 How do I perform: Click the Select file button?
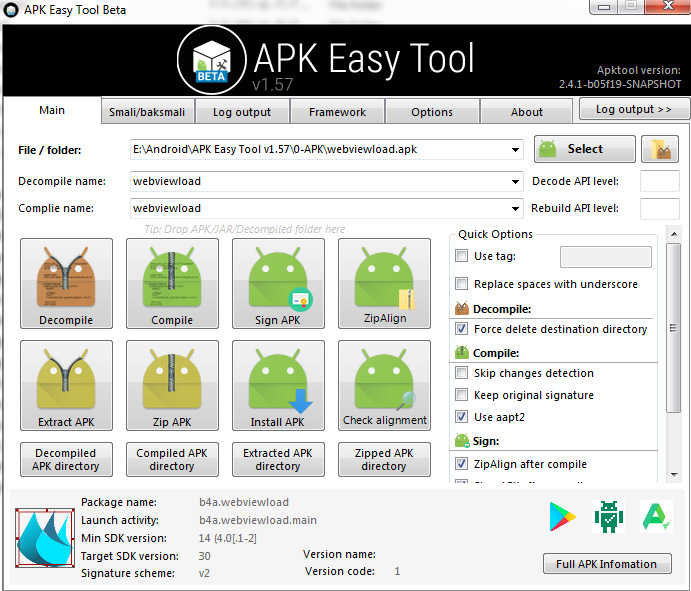585,149
